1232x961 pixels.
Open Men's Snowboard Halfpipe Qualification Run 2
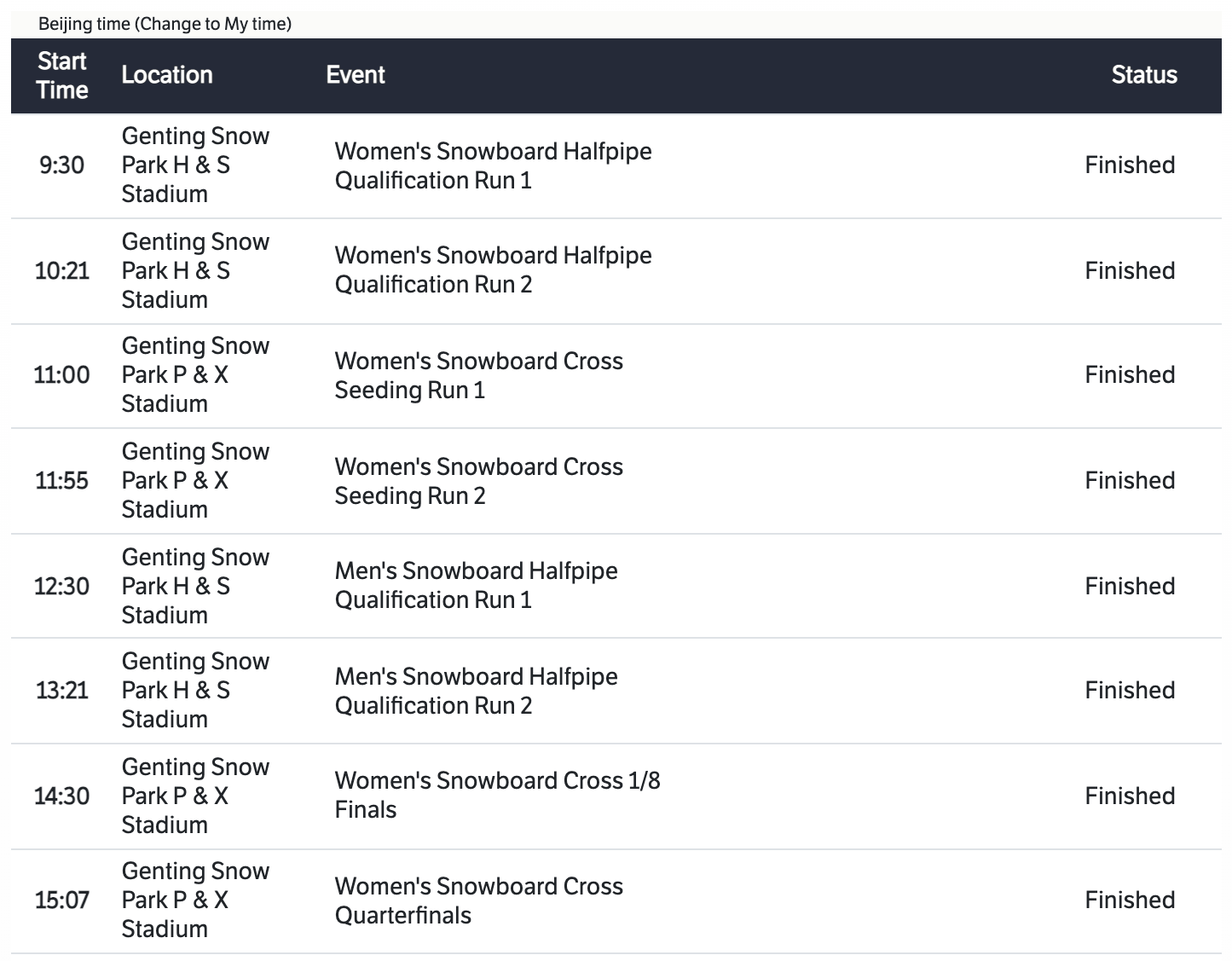[x=476, y=691]
